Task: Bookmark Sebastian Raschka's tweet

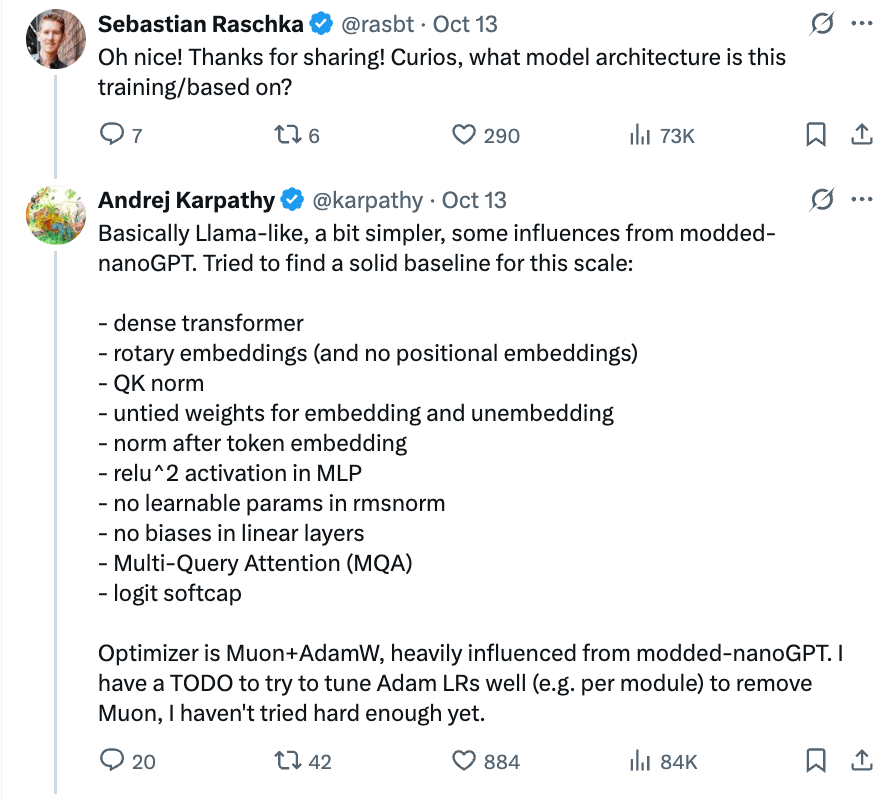Action: [x=816, y=134]
